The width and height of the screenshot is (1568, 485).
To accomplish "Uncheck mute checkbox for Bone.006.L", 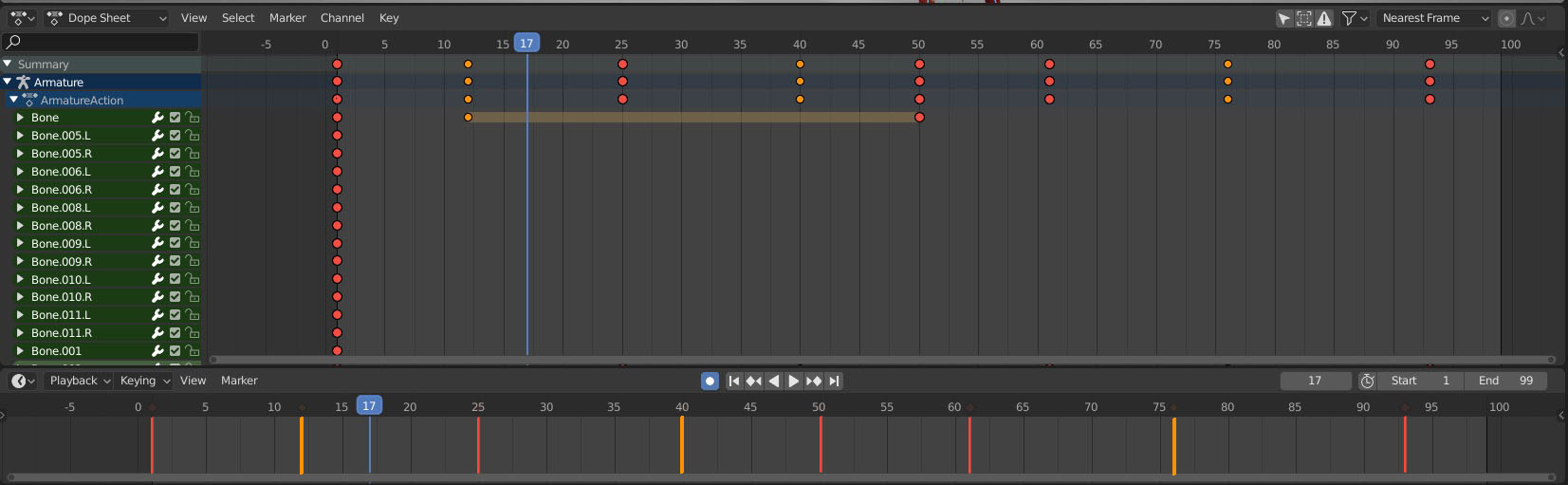I will pyautogui.click(x=175, y=172).
